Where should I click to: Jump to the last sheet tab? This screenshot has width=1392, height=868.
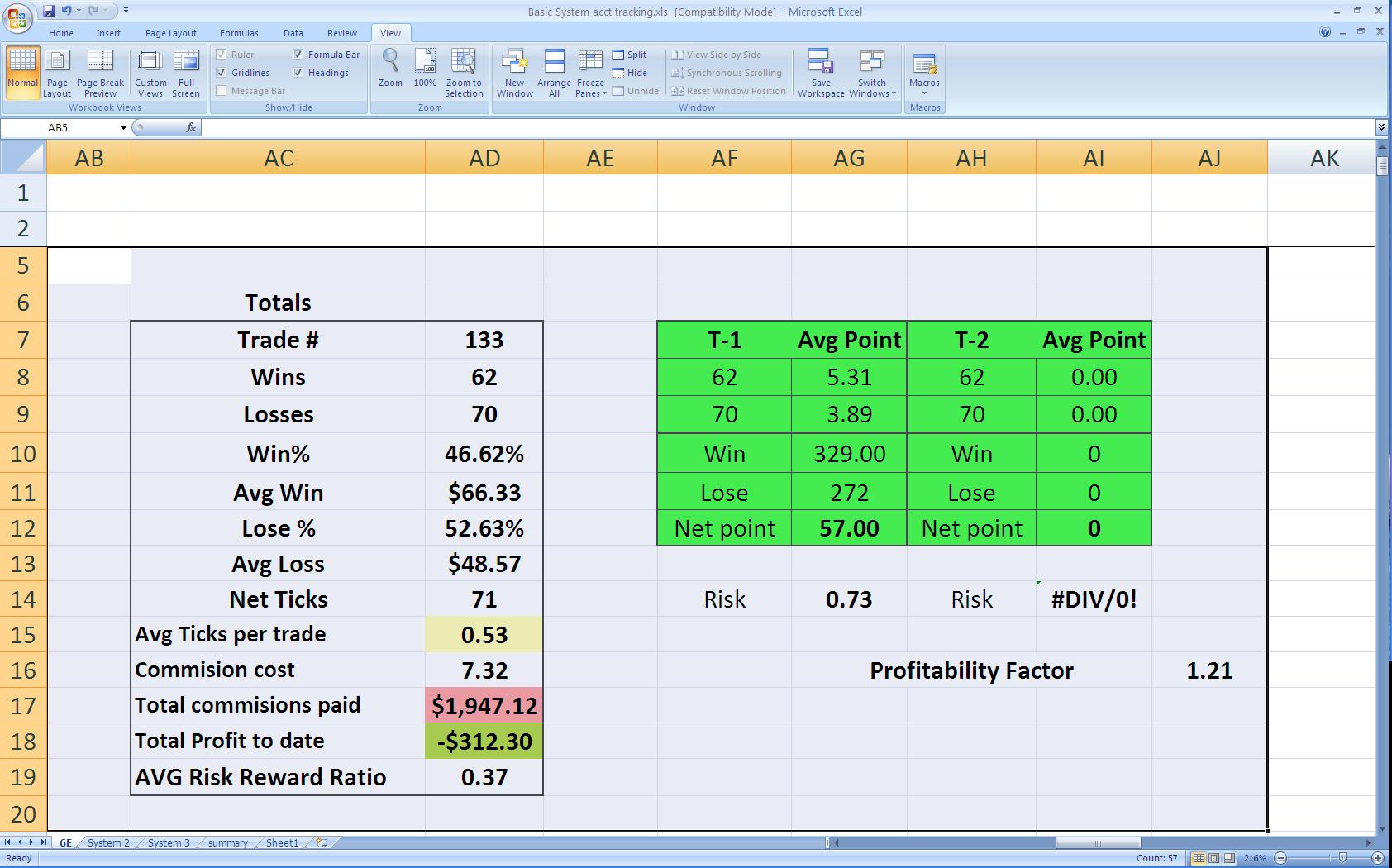[x=44, y=842]
